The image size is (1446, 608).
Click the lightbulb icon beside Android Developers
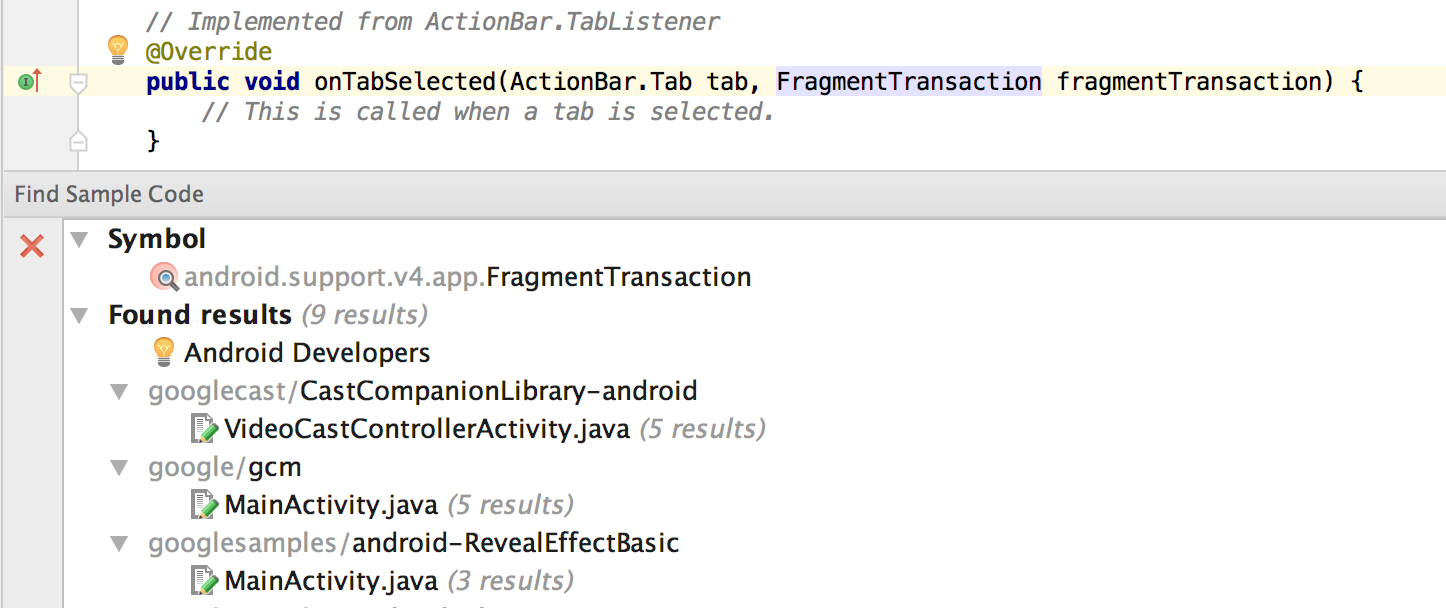pyautogui.click(x=163, y=352)
